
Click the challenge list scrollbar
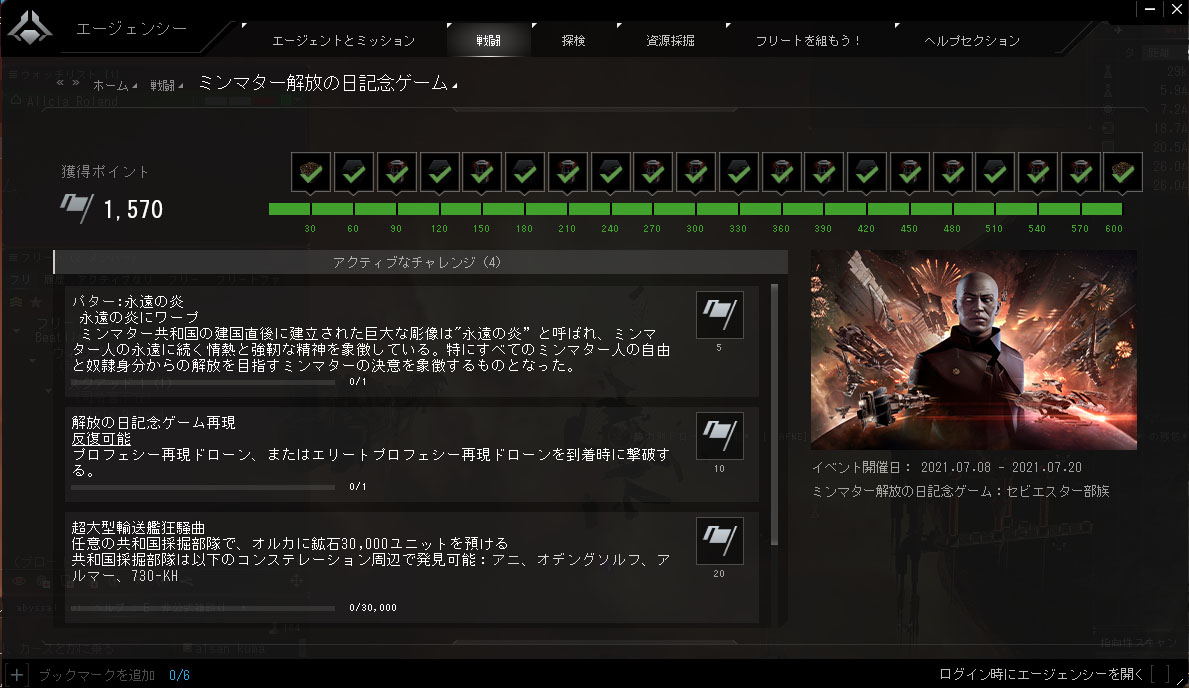[x=774, y=415]
